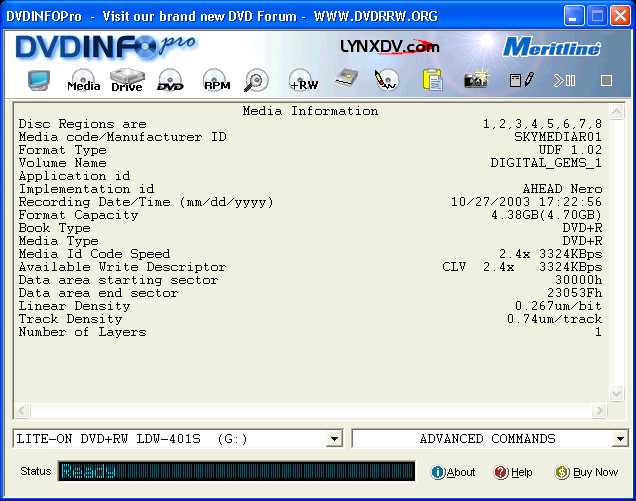The width and height of the screenshot is (636, 501).
Task: Select the SKYMEDIAR01 media code value
Action: tap(558, 137)
